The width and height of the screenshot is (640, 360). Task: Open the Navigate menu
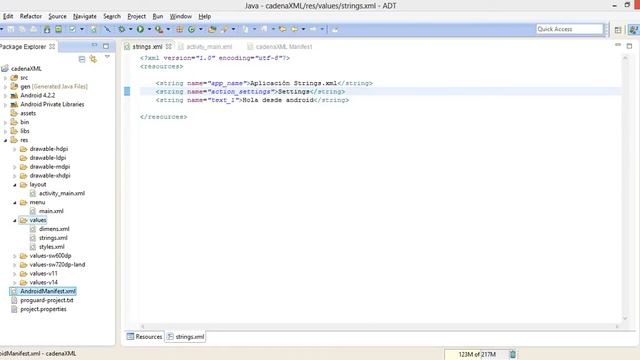tap(84, 16)
